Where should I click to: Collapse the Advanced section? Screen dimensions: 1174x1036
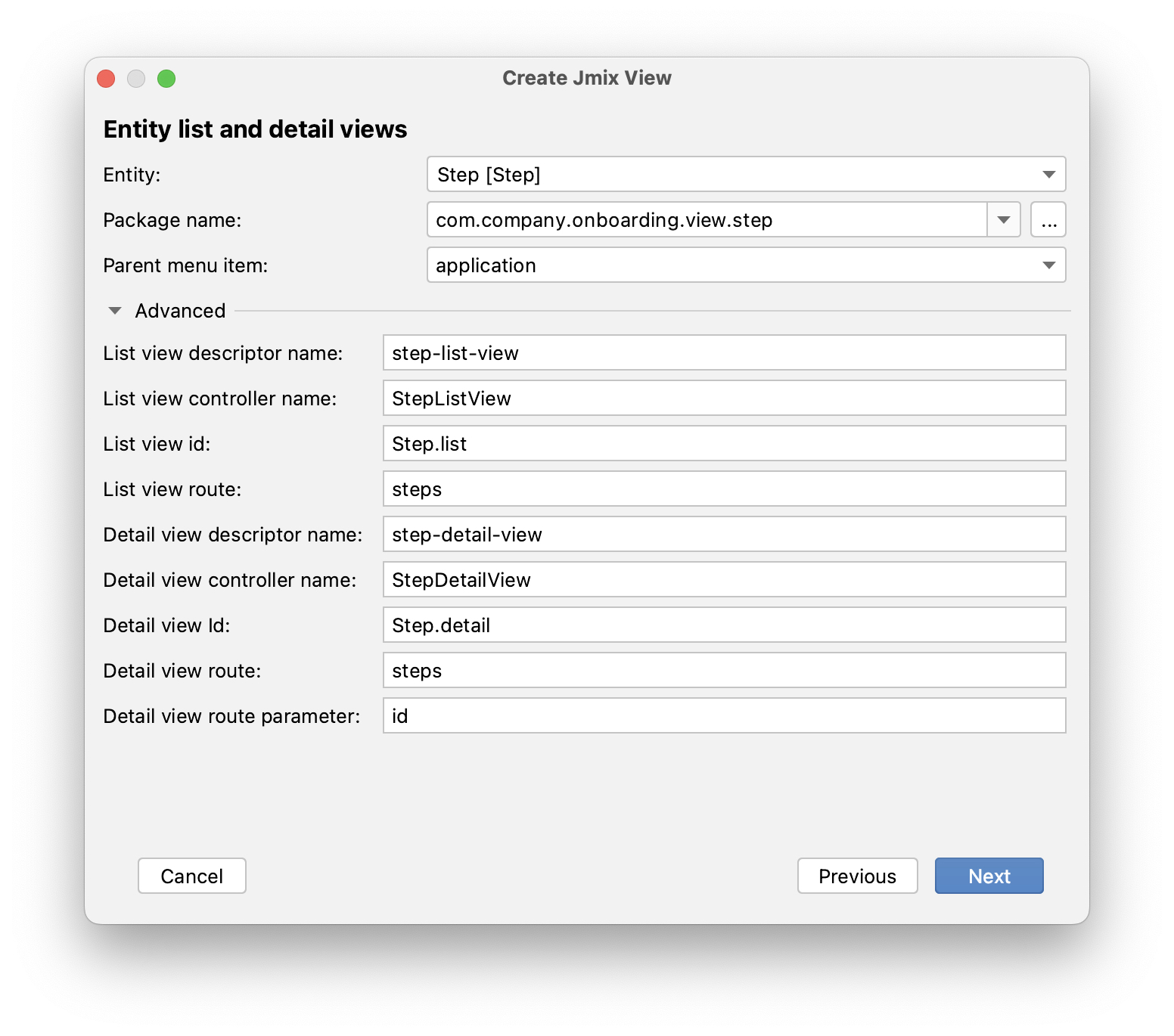(x=116, y=311)
